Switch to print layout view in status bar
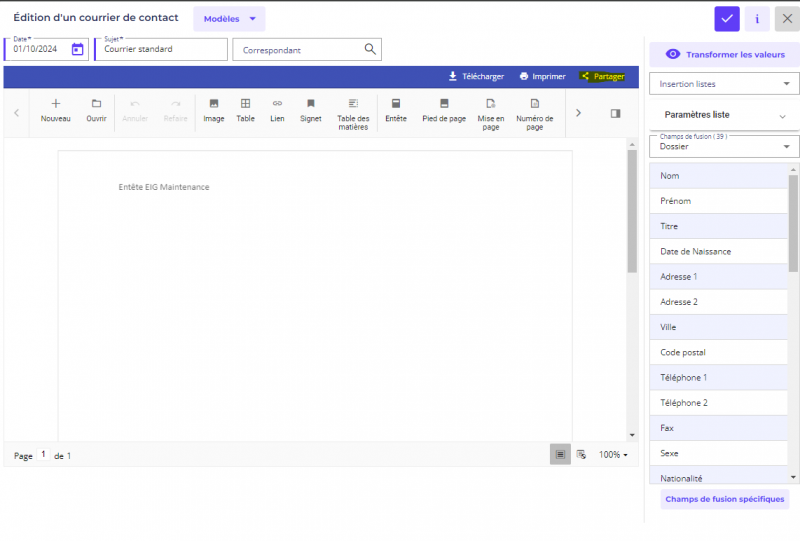 pos(560,454)
